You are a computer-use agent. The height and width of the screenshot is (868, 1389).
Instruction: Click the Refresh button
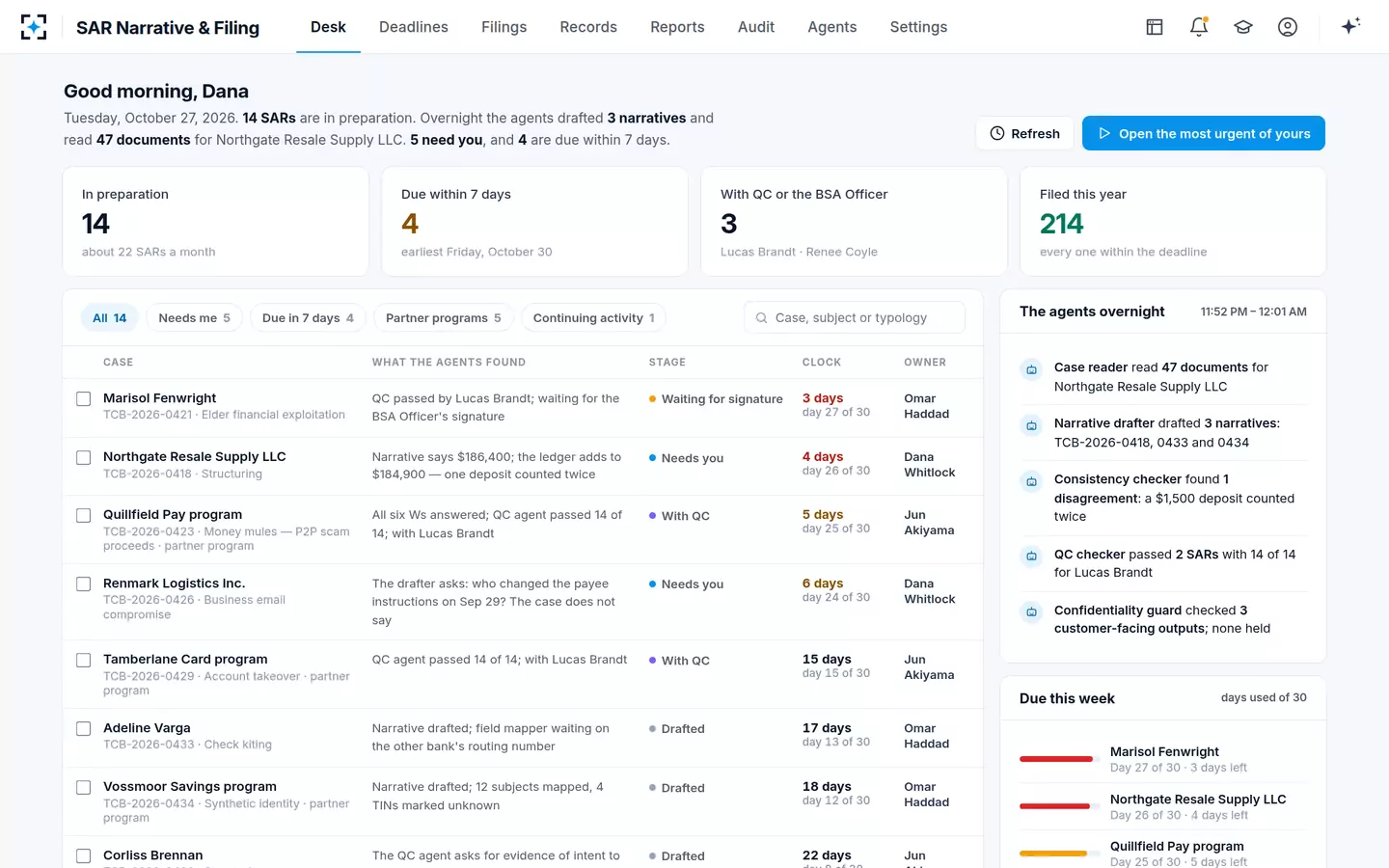[1025, 133]
